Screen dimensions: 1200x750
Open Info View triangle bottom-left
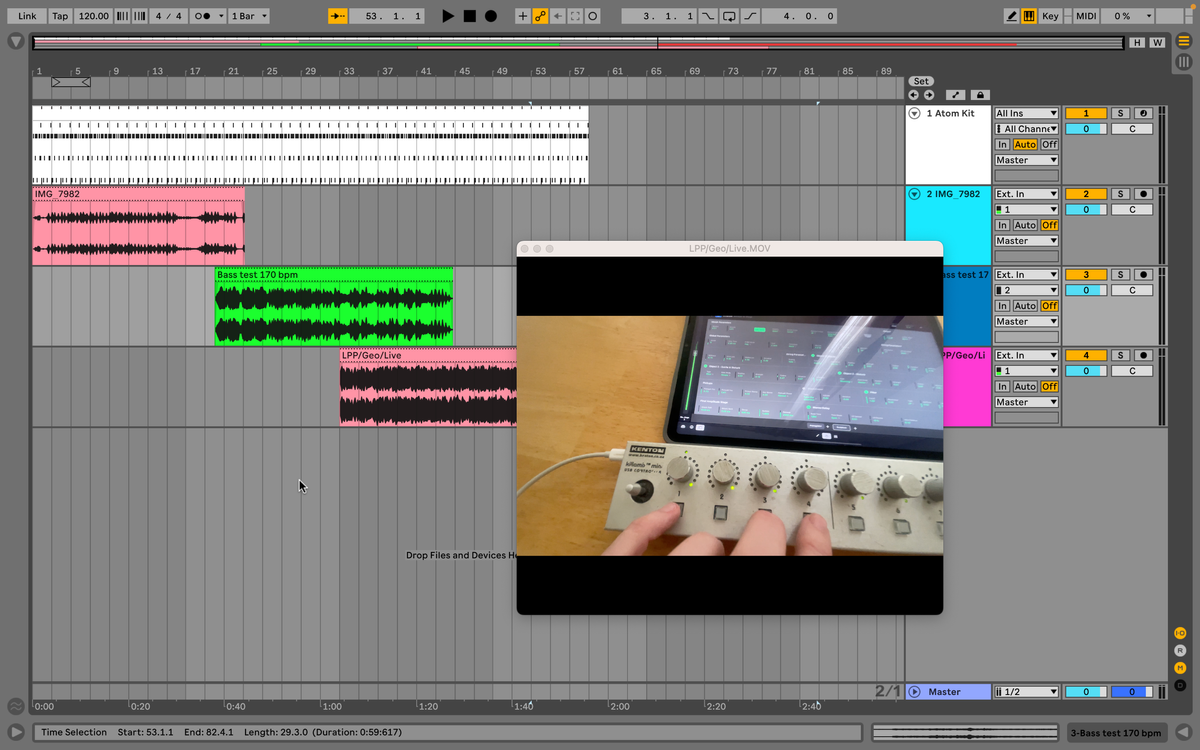pyautogui.click(x=16, y=732)
